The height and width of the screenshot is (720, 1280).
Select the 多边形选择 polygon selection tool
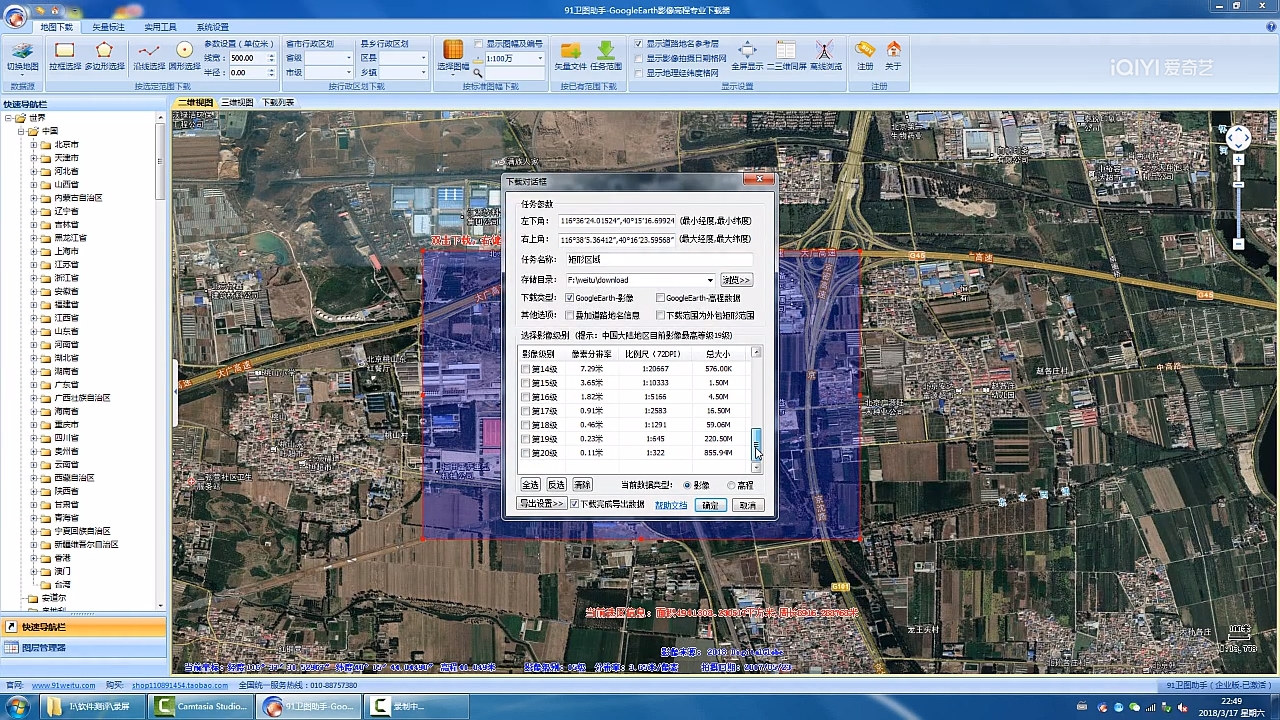pos(104,50)
